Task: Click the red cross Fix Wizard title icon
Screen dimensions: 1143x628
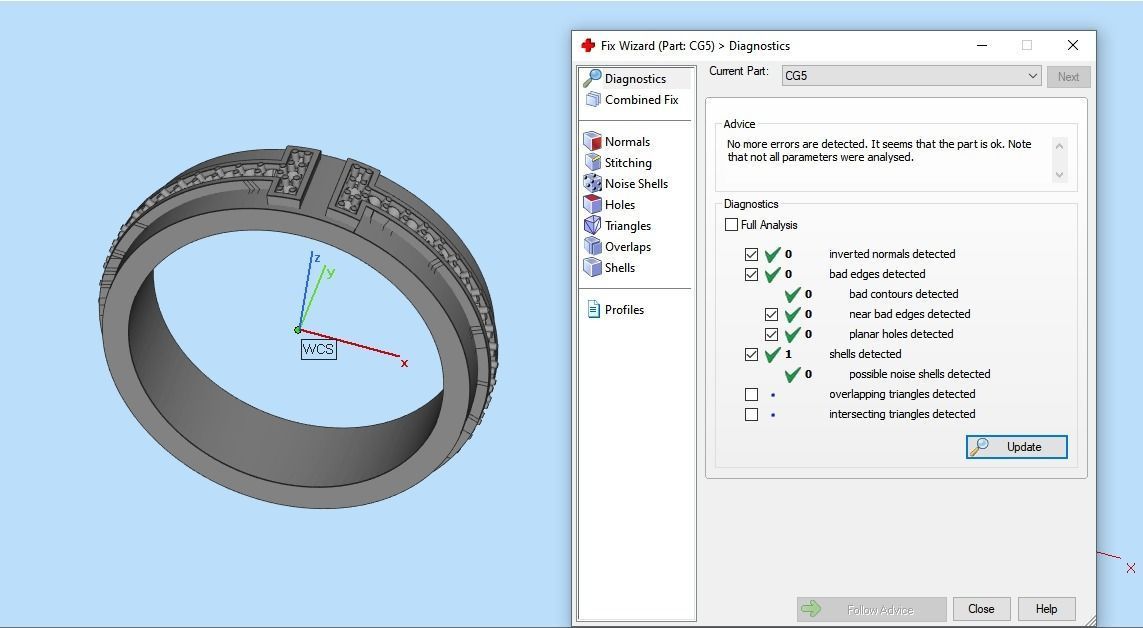Action: [x=588, y=45]
